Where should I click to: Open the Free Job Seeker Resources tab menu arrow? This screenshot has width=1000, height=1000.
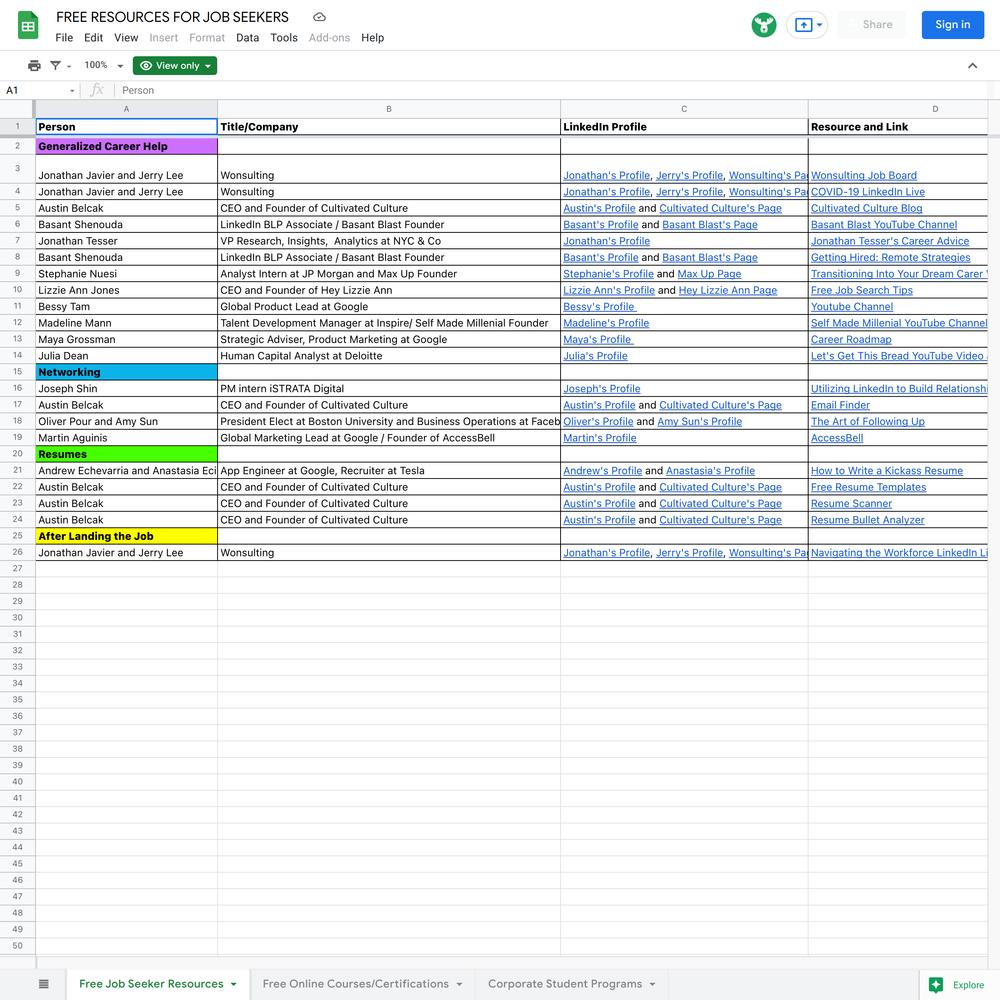point(234,984)
